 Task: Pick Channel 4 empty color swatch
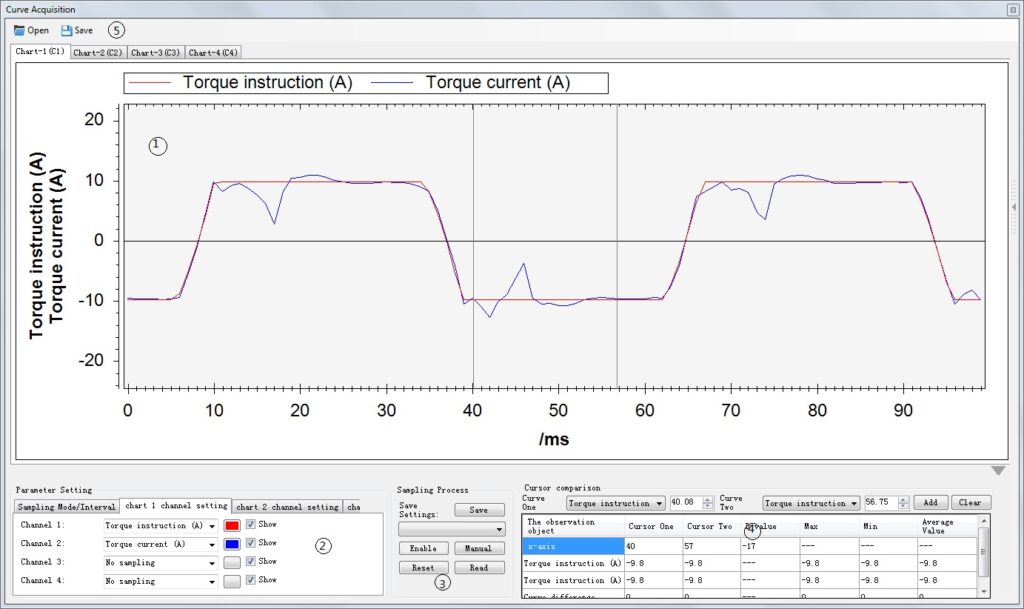232,580
